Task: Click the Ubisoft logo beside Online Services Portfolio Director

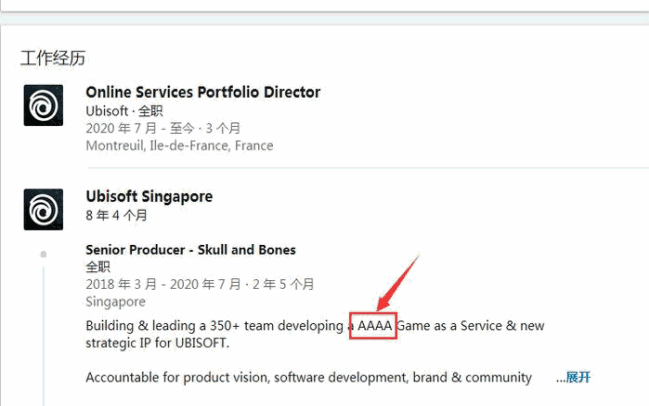Action: click(44, 106)
